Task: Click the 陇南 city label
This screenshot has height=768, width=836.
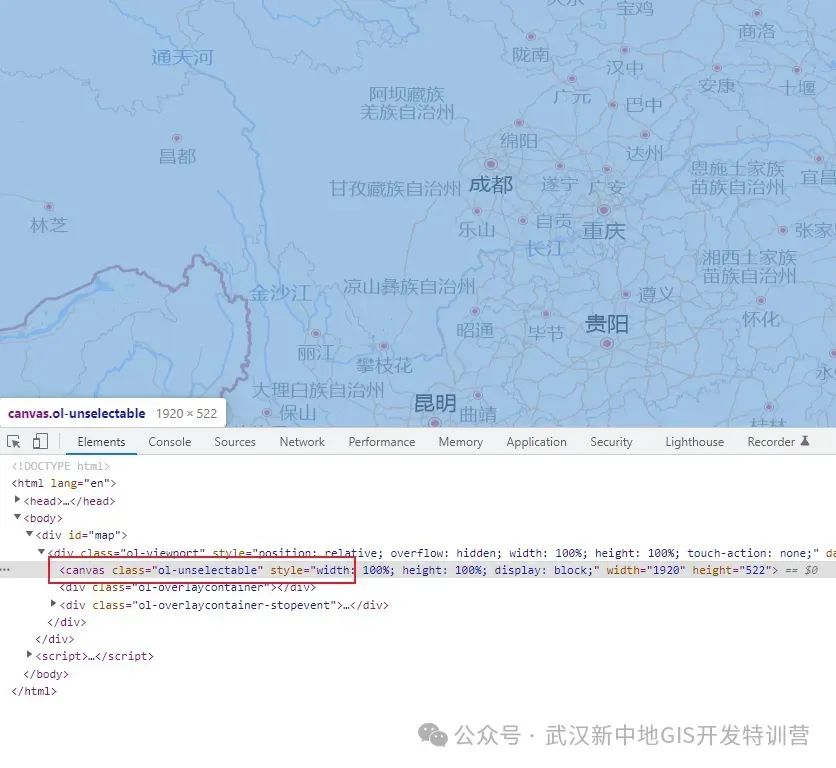Action: (530, 54)
